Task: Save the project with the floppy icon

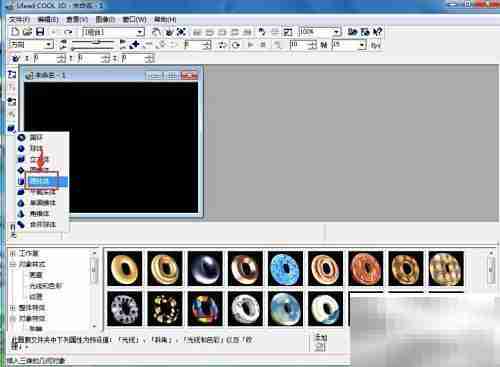Action: point(40,32)
